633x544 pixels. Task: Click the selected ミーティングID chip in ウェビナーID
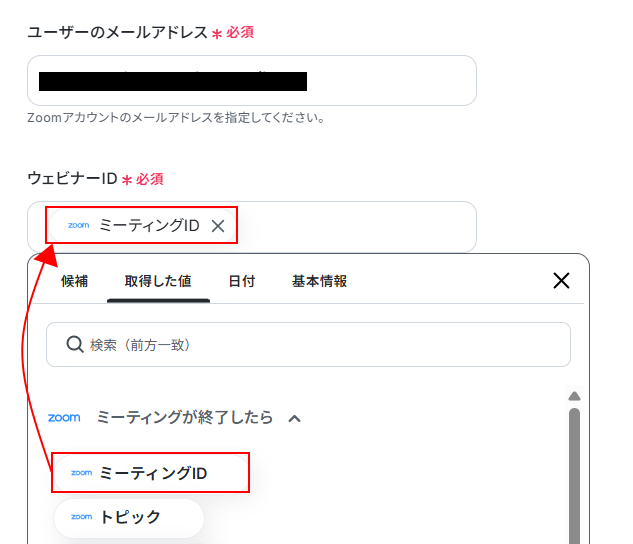tap(141, 225)
